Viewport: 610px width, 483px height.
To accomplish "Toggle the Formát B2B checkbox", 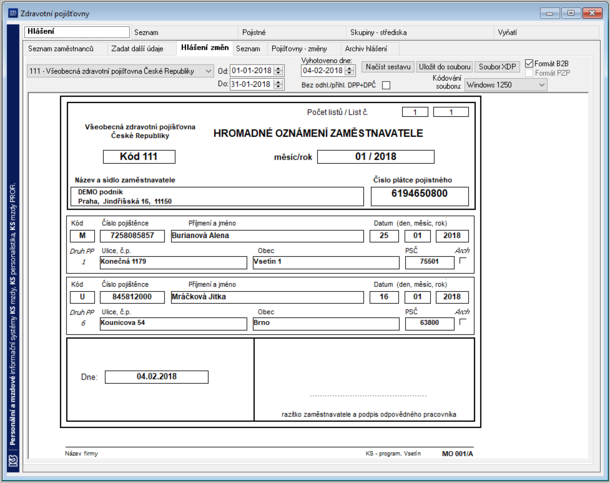I will (529, 63).
